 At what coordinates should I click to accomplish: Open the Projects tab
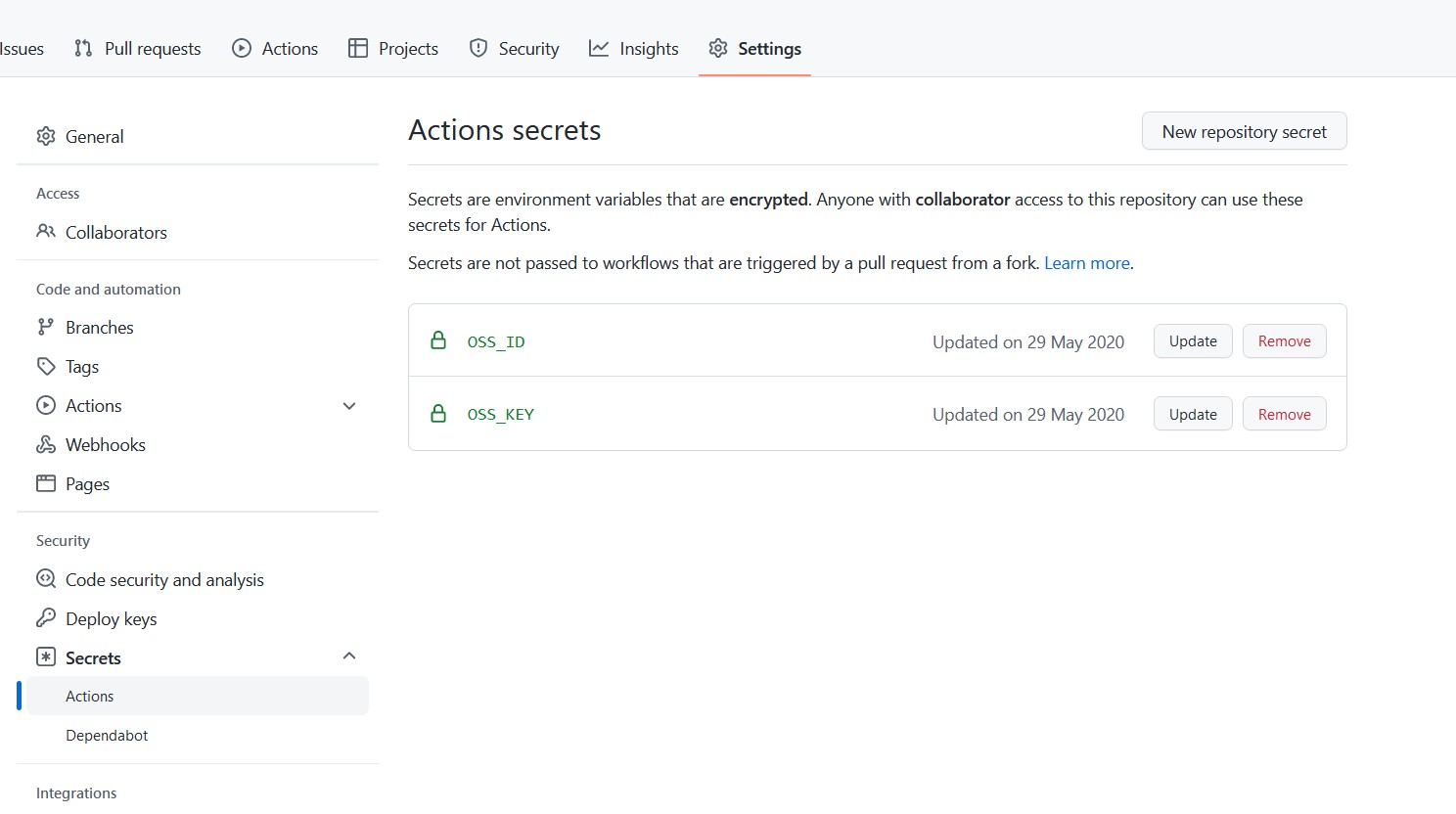(393, 48)
